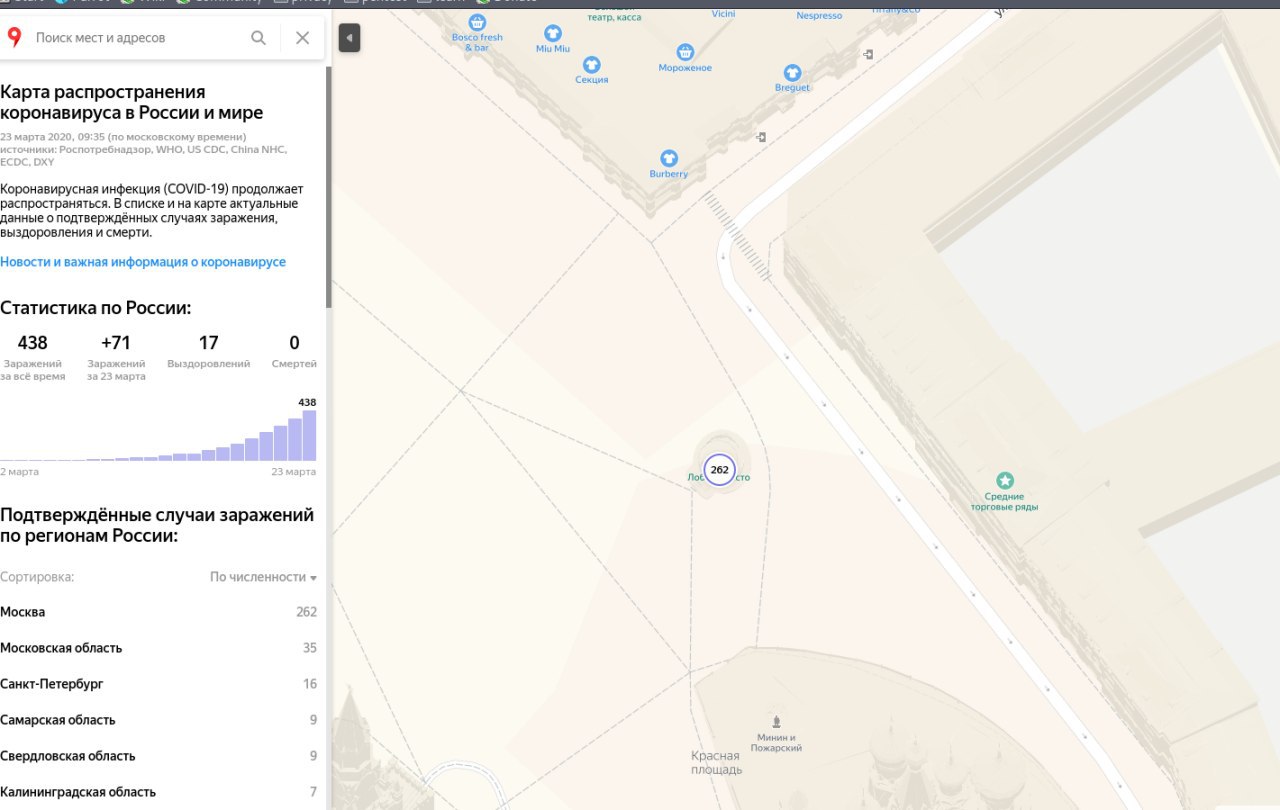Click the '23 марта' chart axis label

point(294,471)
